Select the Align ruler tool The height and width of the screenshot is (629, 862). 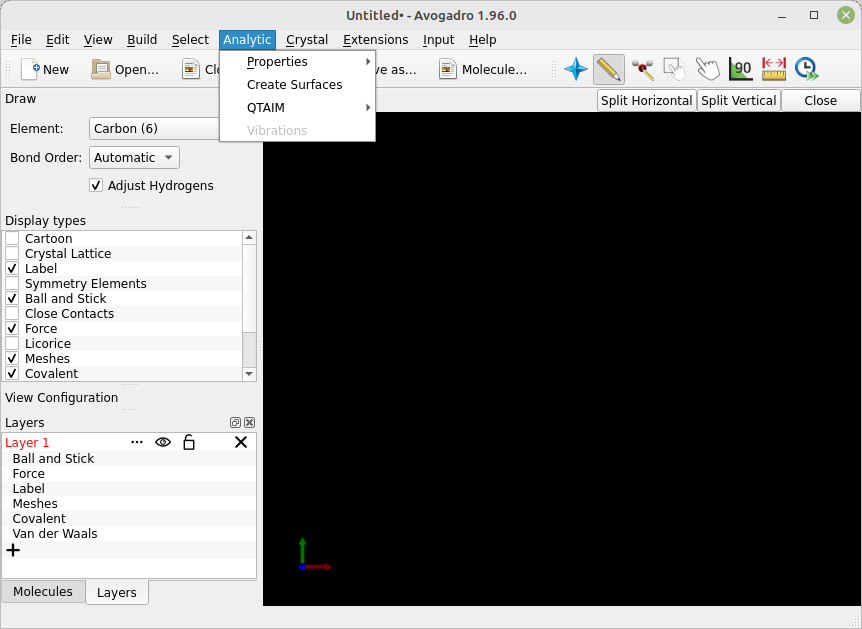point(773,69)
